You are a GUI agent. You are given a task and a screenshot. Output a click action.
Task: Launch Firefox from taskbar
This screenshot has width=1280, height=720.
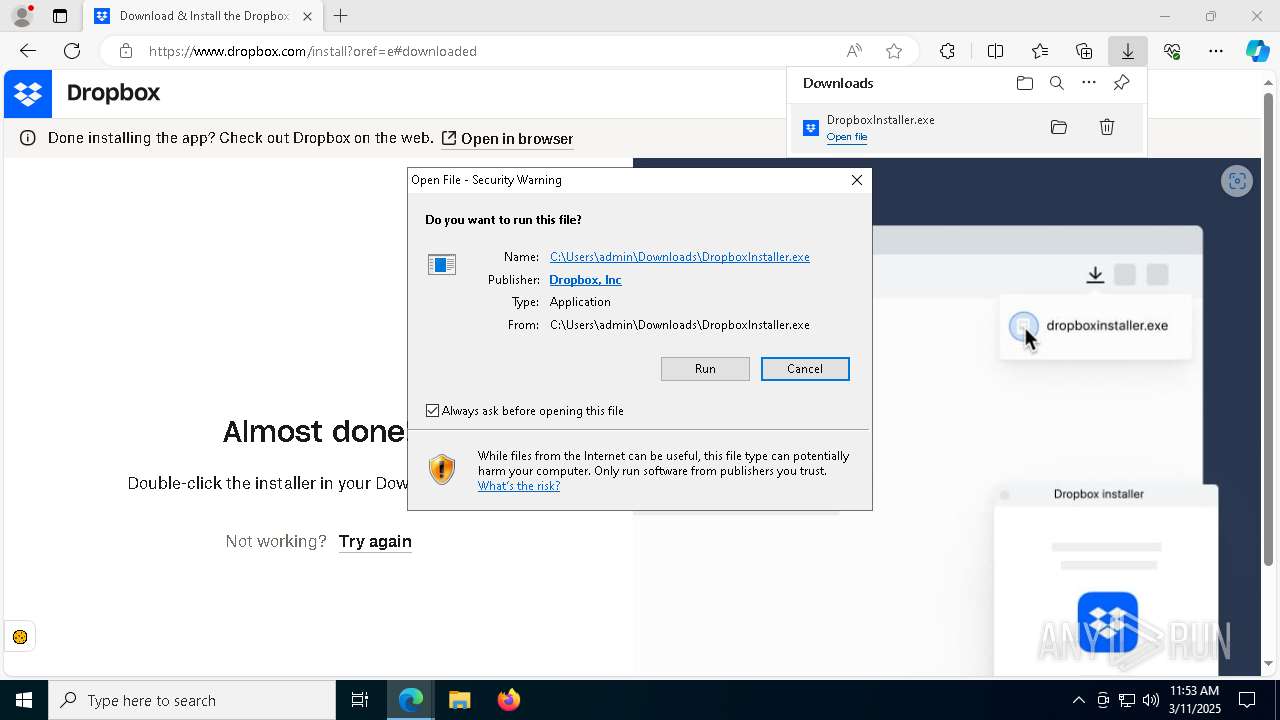pos(509,700)
